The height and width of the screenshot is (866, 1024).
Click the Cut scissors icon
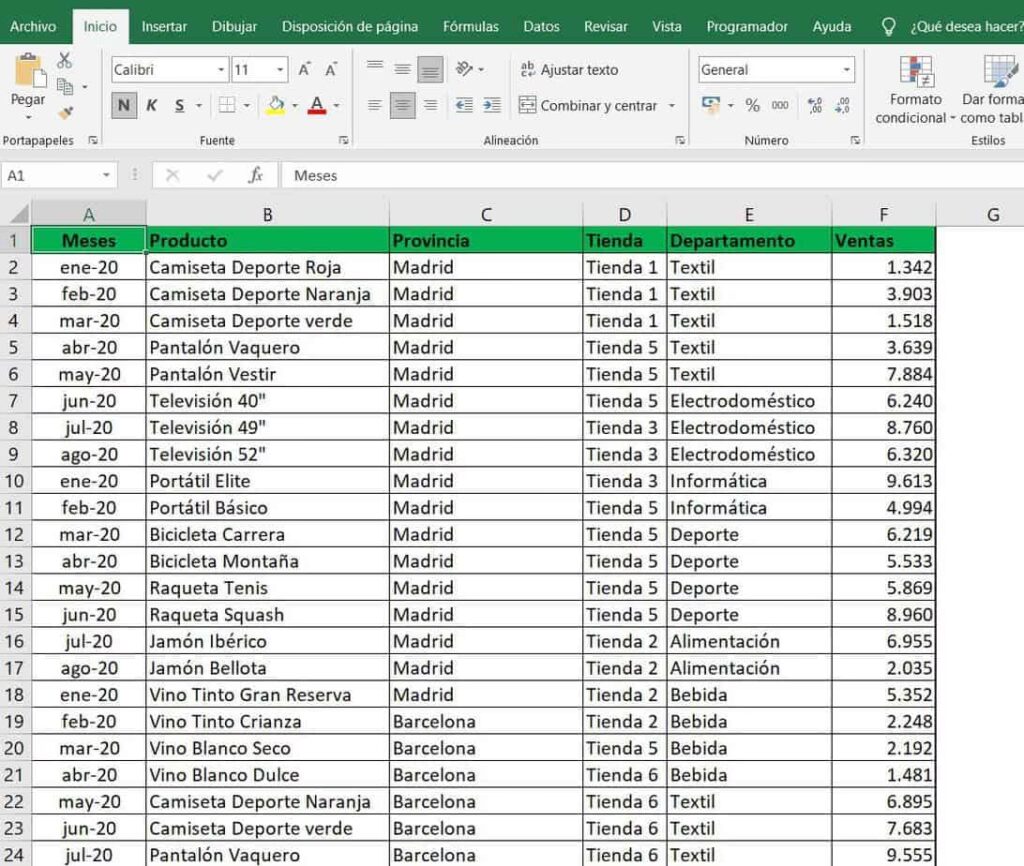pos(65,61)
